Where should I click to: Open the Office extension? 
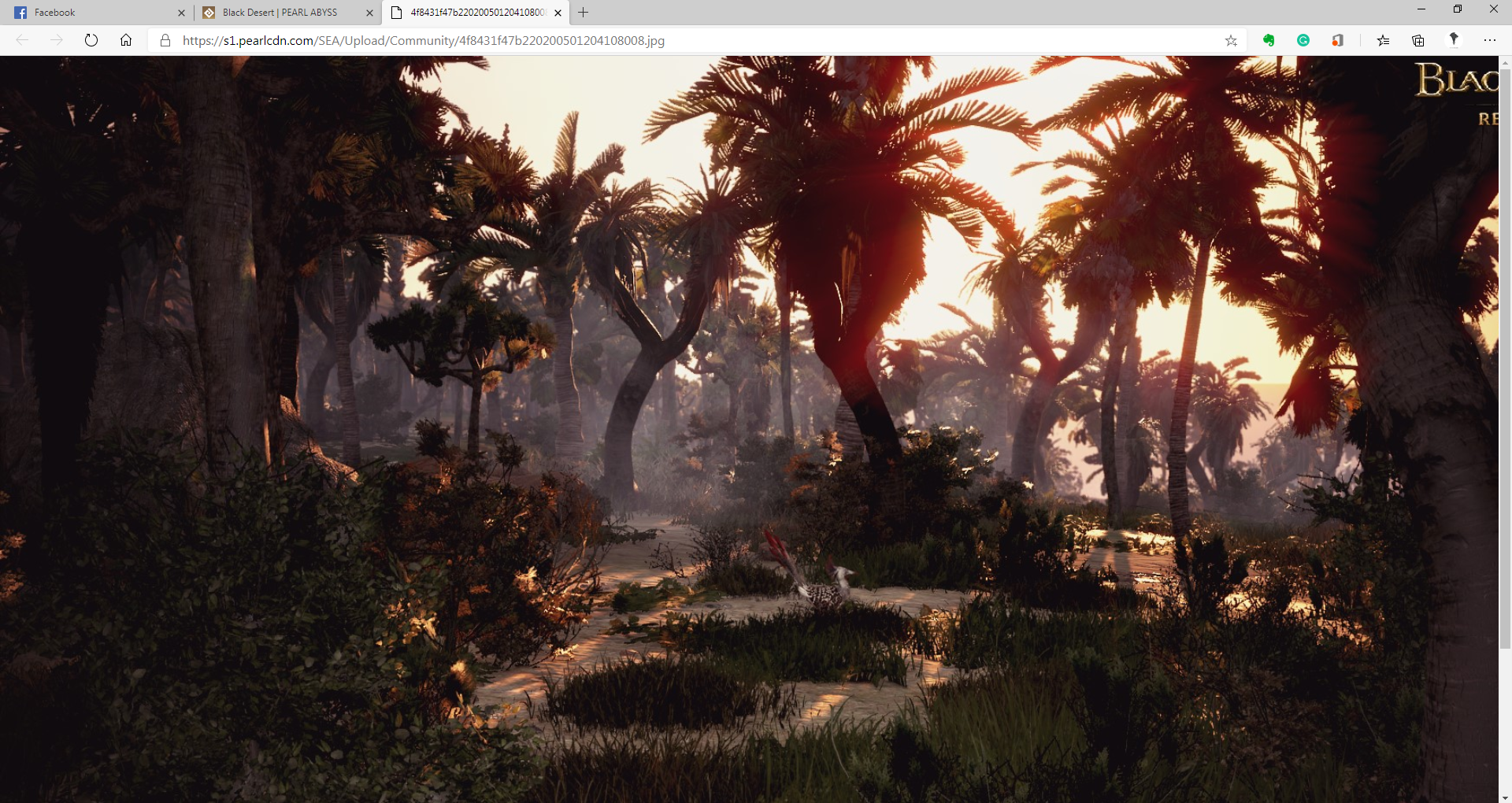pos(1337,40)
